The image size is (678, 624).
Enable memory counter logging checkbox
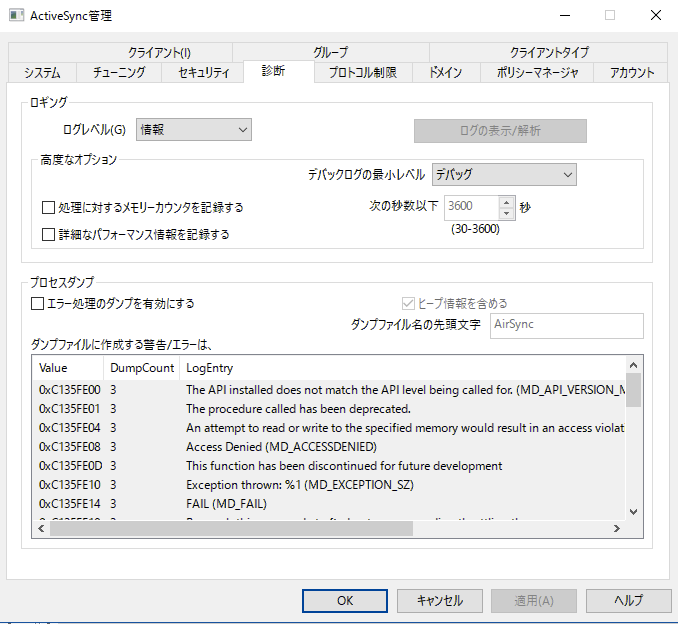[48, 208]
